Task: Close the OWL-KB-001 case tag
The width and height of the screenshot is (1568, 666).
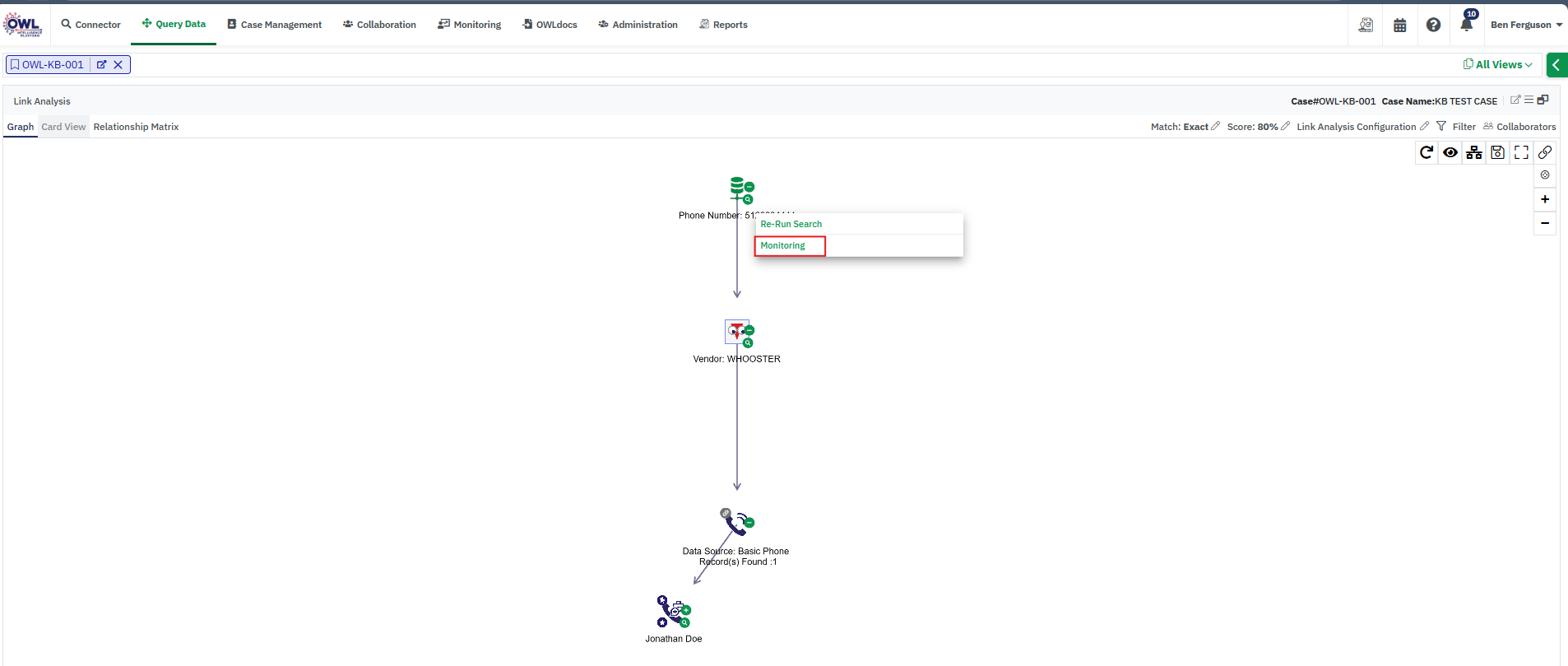Action: [x=118, y=65]
